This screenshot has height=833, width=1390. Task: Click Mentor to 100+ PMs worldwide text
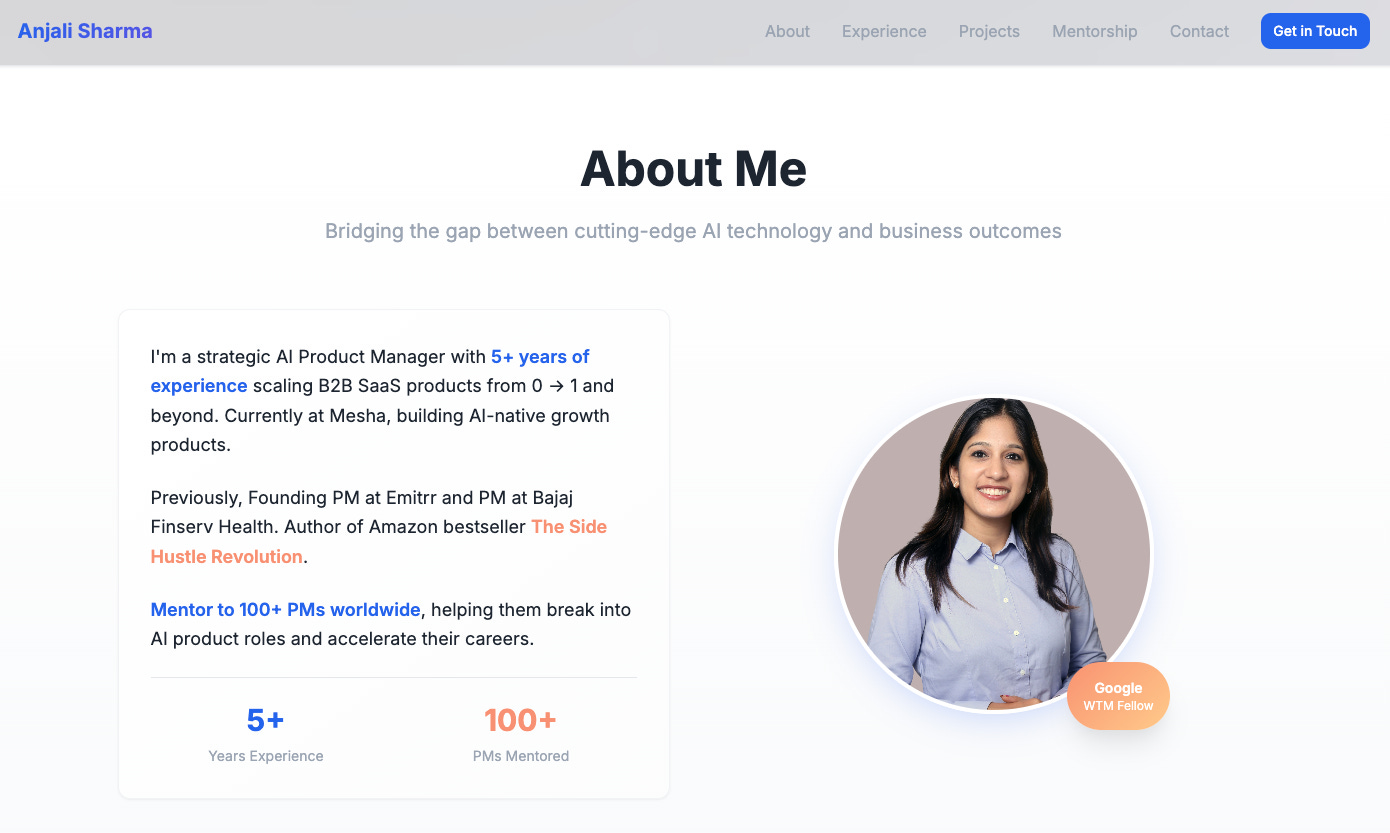pos(286,609)
